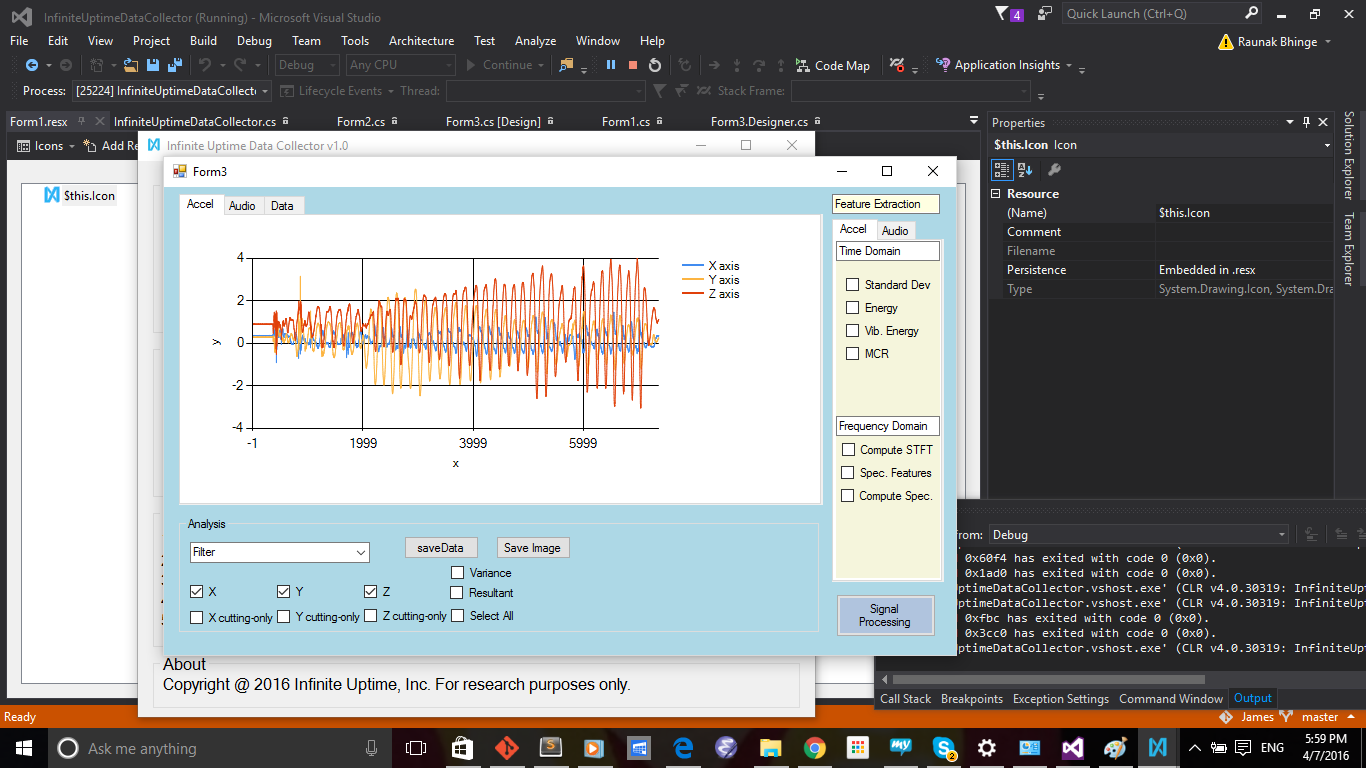Screen dimensions: 1366x768
Task: Check the Compute STFT option
Action: [x=849, y=450]
